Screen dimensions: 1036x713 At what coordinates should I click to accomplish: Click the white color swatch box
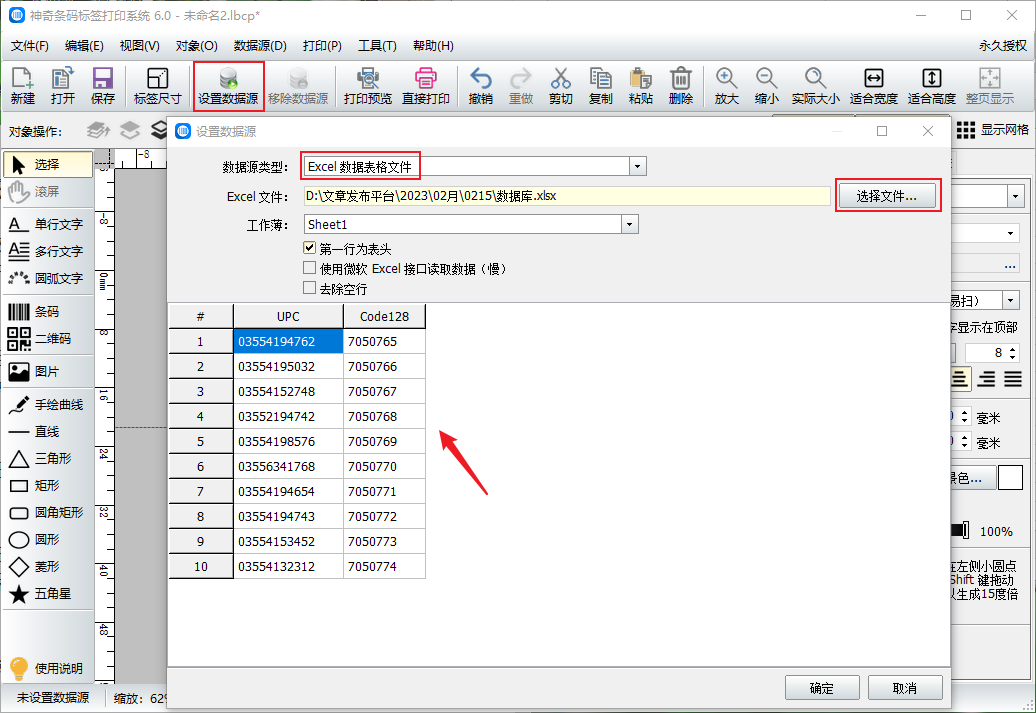pos(1010,478)
